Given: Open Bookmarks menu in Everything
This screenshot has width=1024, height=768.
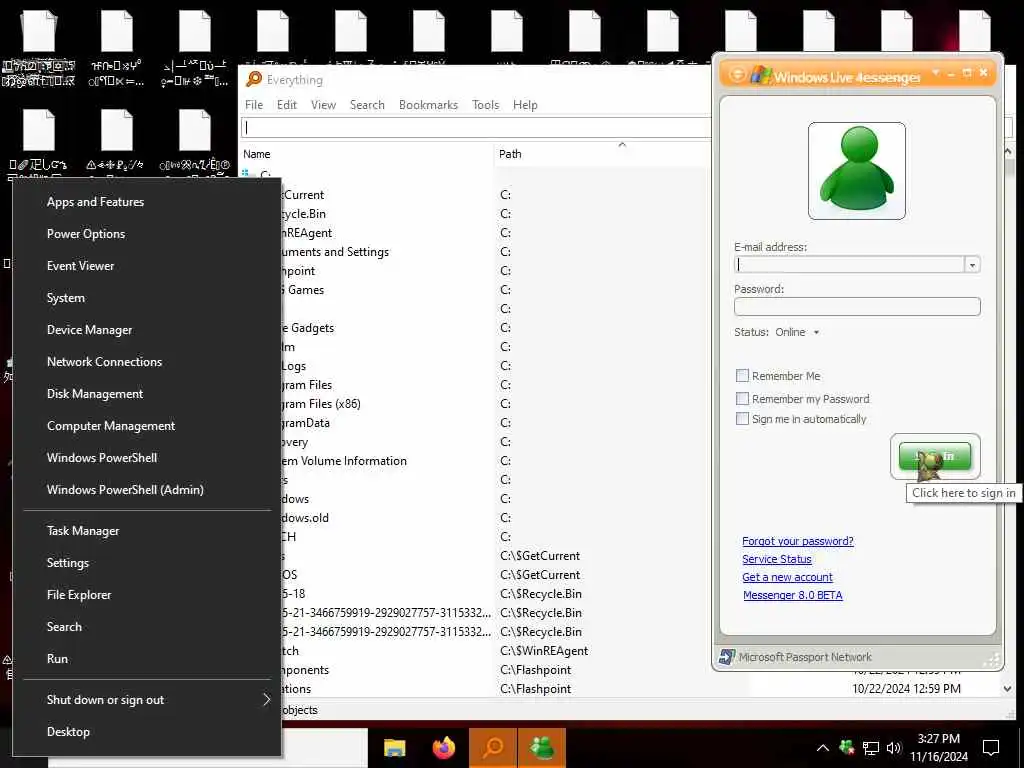Looking at the screenshot, I should point(428,104).
